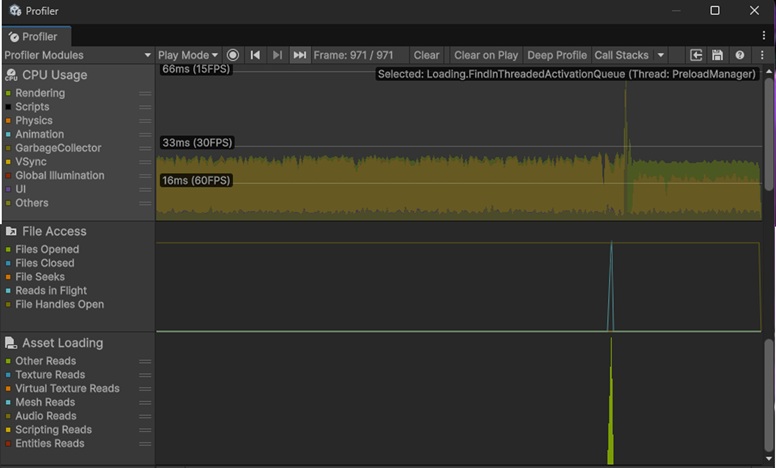Click the CPU Usage module header

pyautogui.click(x=54, y=75)
